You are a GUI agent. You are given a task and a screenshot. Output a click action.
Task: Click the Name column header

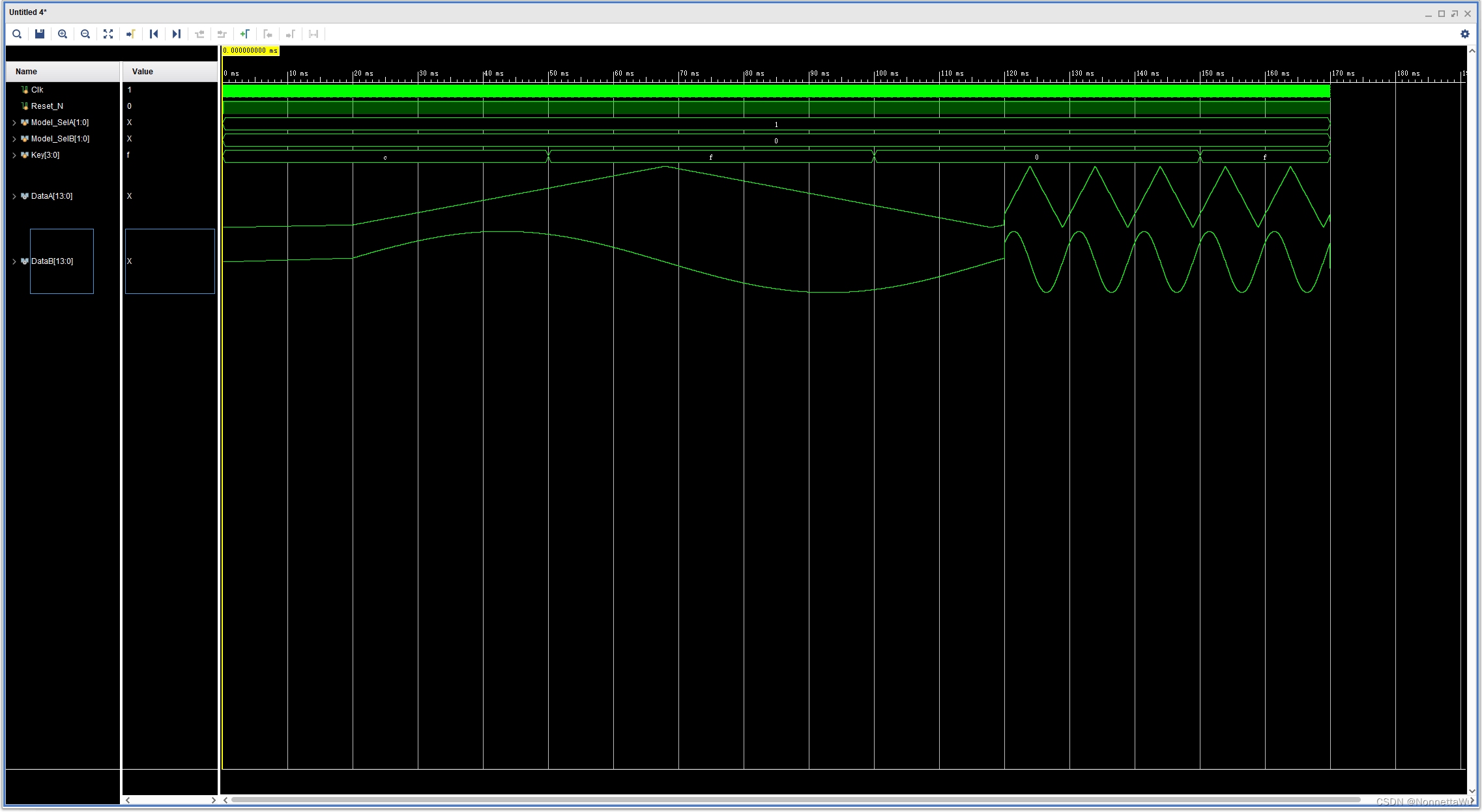click(x=27, y=72)
